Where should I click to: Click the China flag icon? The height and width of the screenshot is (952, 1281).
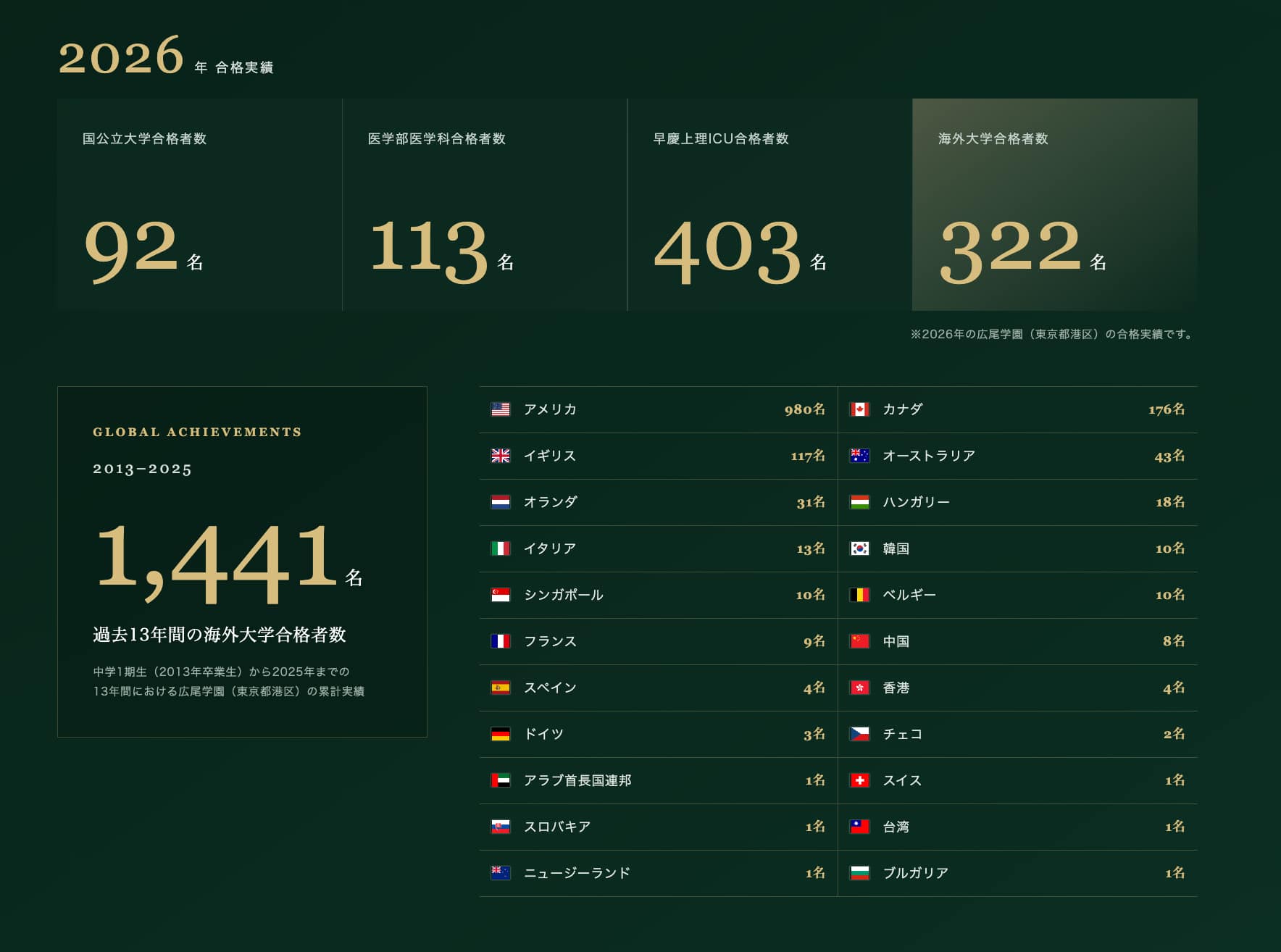[x=859, y=641]
